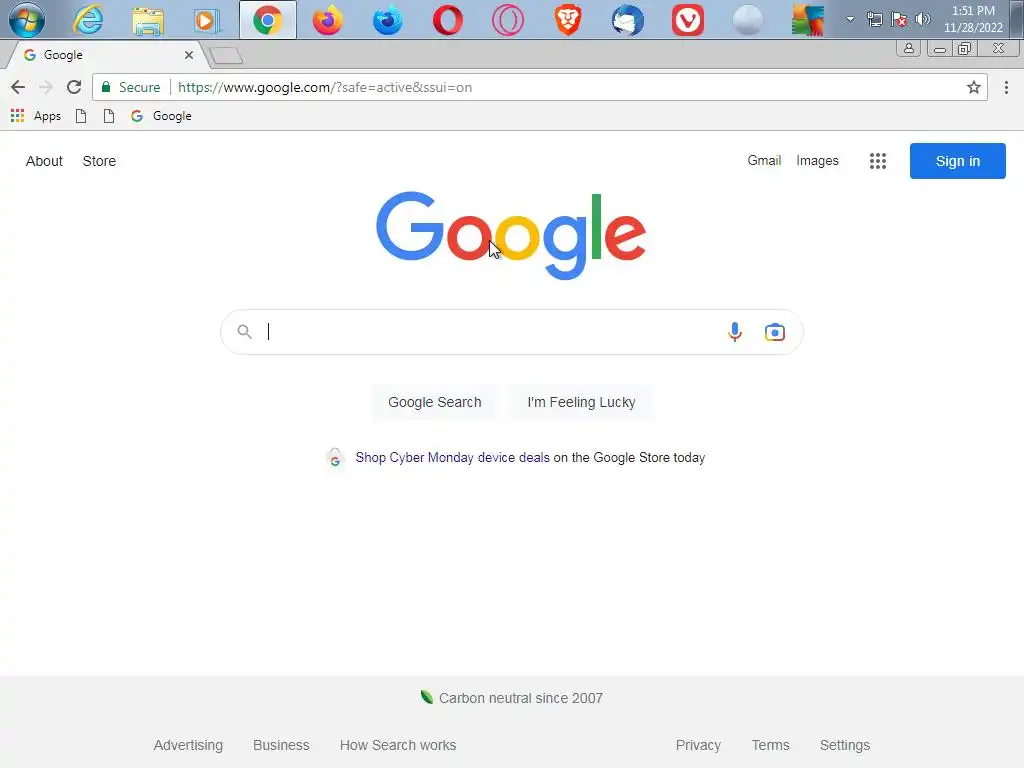
Task: Open the Settings footer menu
Action: click(x=845, y=745)
